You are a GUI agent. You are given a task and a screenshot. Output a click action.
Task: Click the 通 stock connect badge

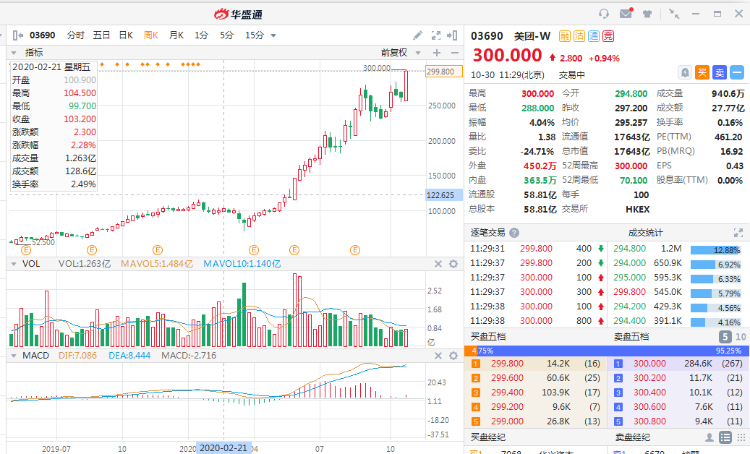[x=594, y=36]
